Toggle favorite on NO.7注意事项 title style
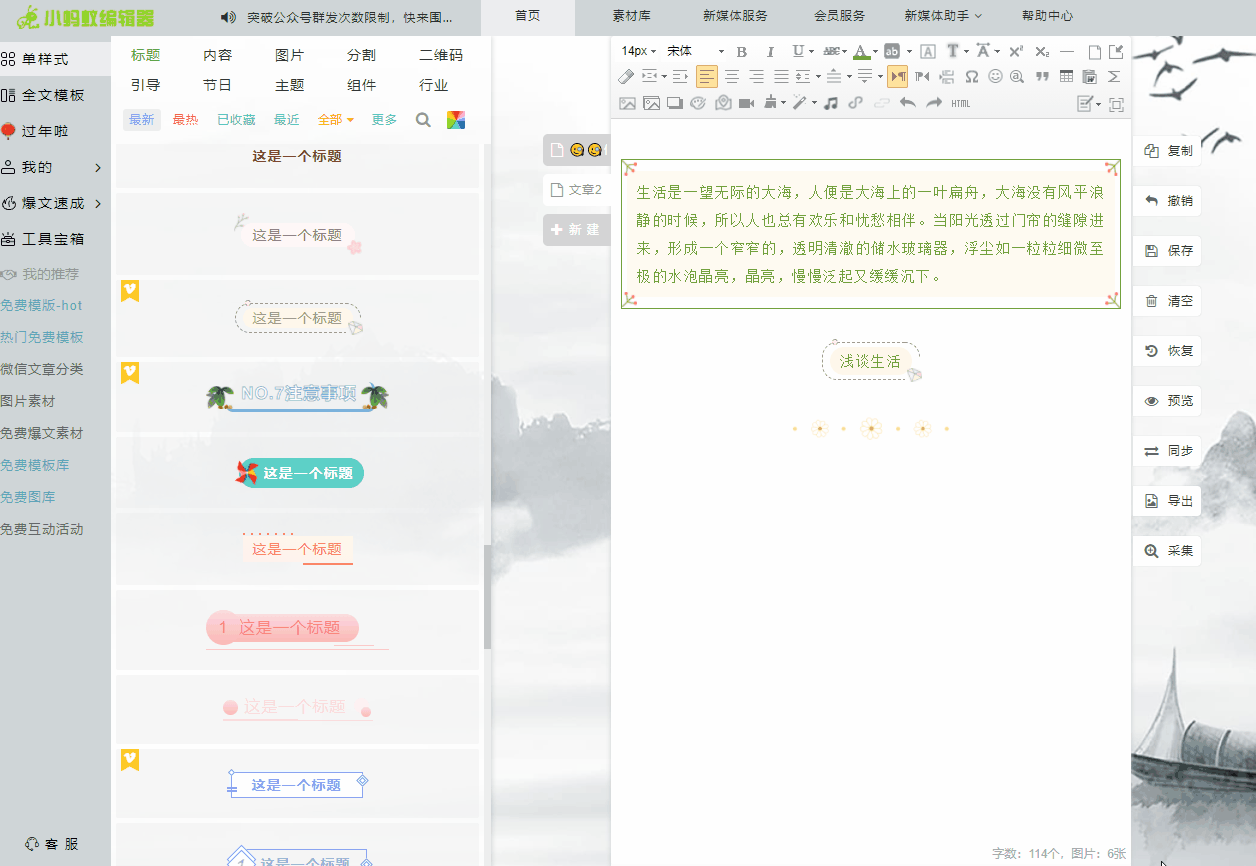 tap(130, 373)
